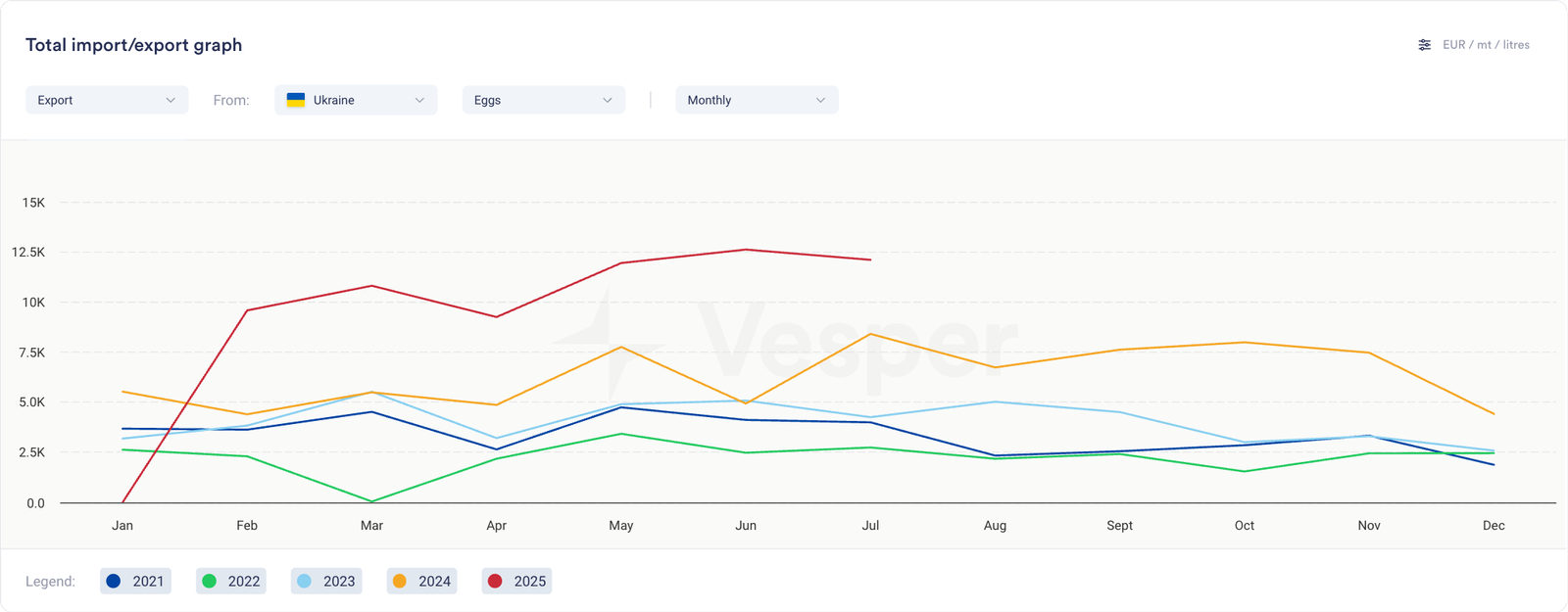The width and height of the screenshot is (1568, 612).
Task: Click the Eggs dropdown chevron arrow
Action: pyautogui.click(x=608, y=100)
